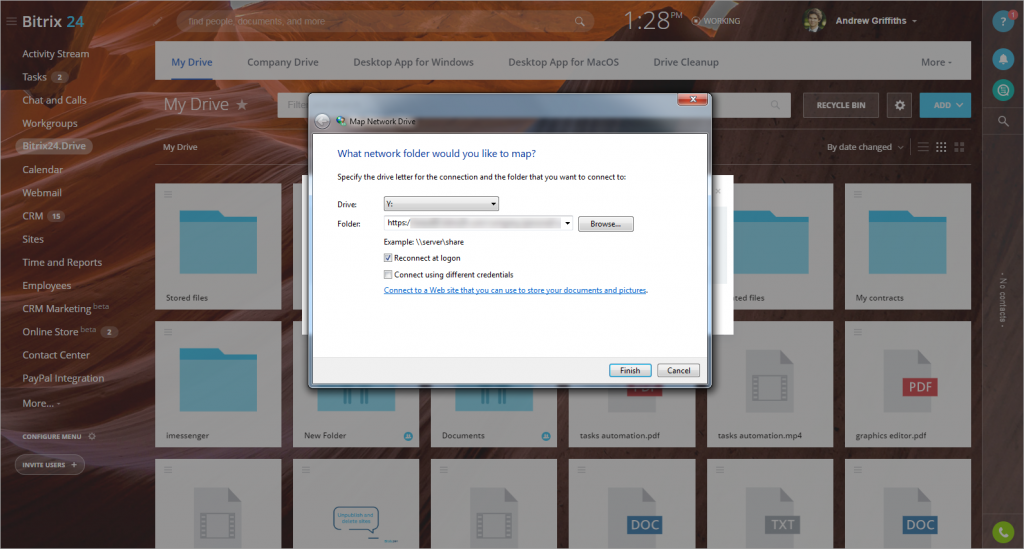Click My Drive breadcrumb text

180,147
